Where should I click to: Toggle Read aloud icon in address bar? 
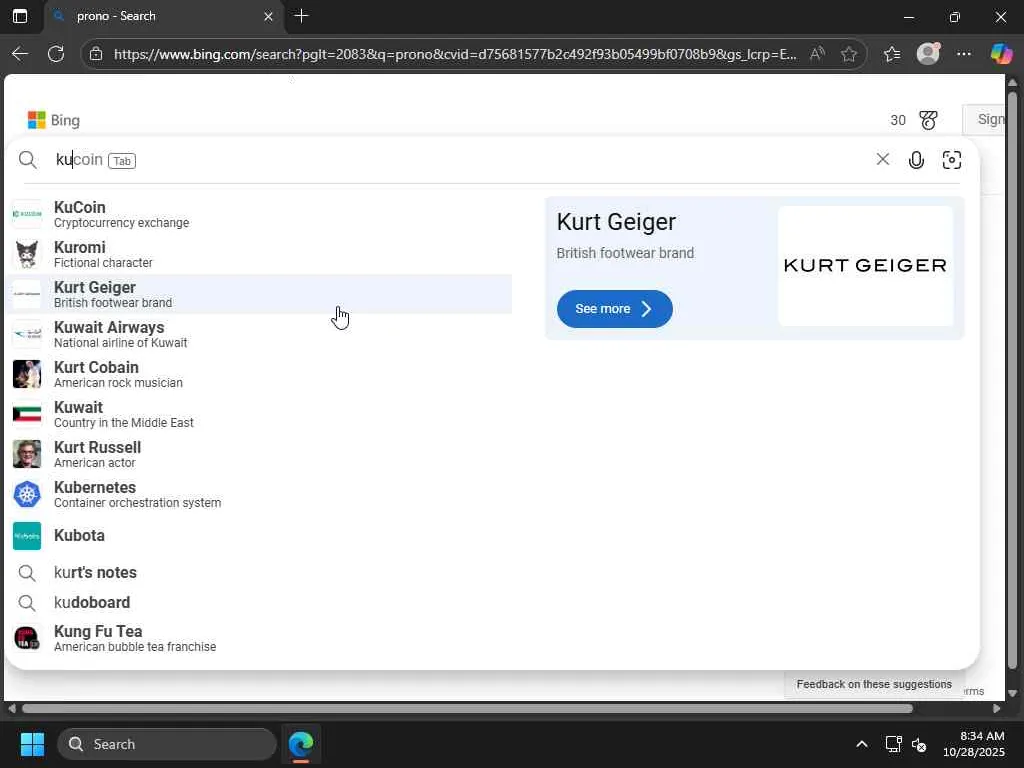(x=817, y=54)
